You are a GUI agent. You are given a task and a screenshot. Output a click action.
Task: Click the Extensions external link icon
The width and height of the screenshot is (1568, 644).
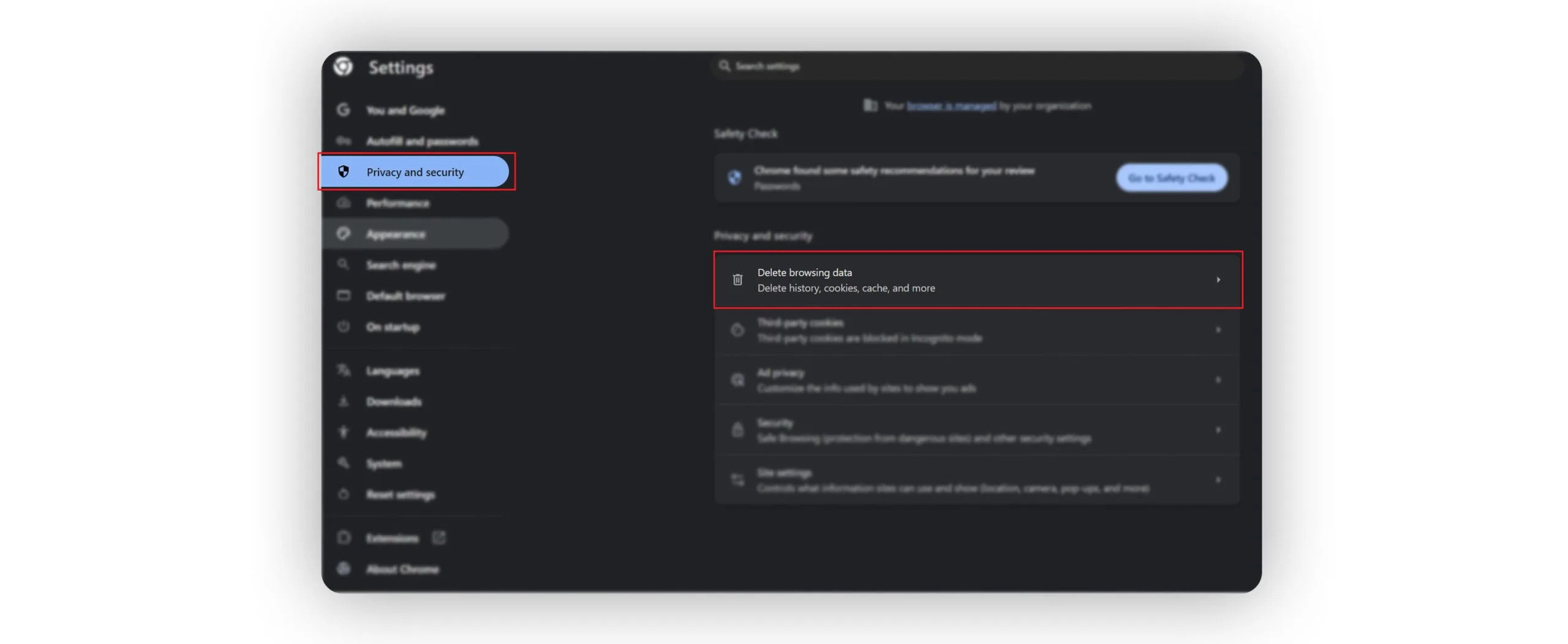(x=439, y=538)
